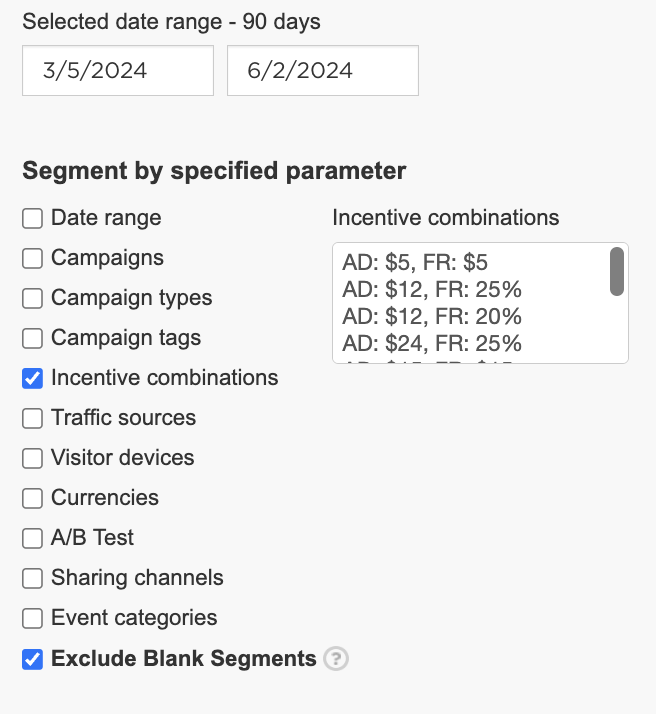
Task: Click the help icon beside Exclude Blank Segments
Action: [x=336, y=658]
